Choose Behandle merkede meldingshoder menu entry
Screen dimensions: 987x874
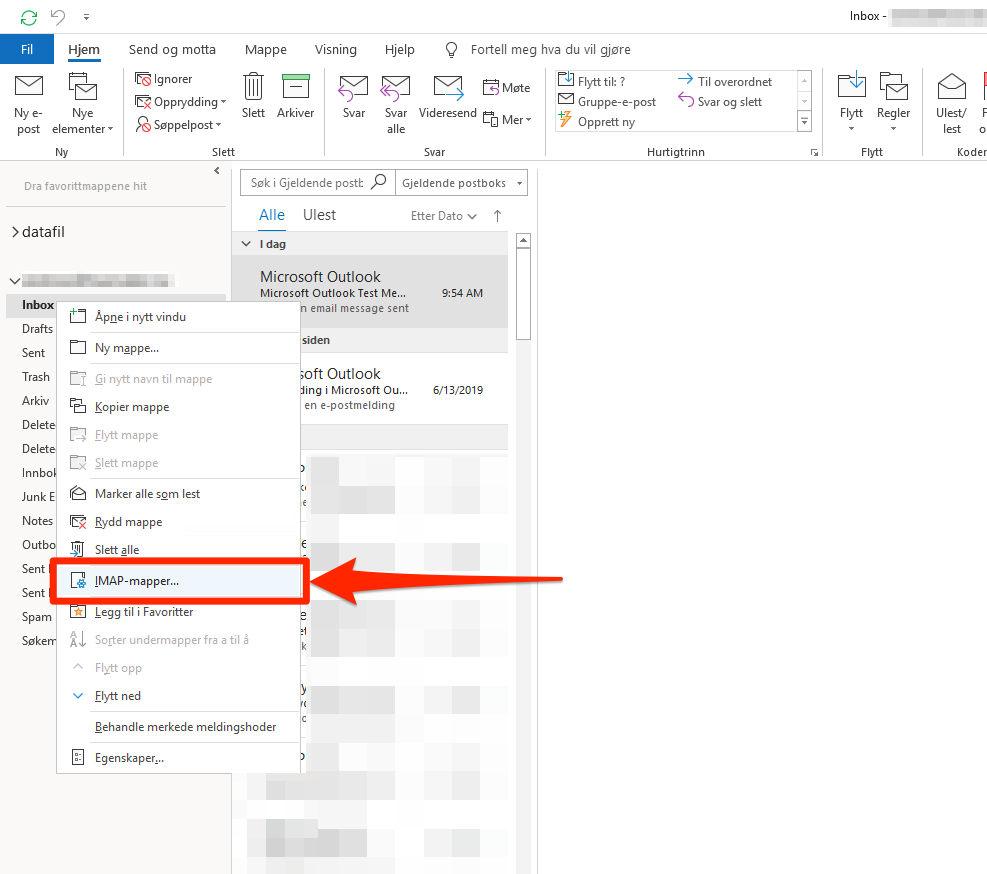click(x=178, y=727)
